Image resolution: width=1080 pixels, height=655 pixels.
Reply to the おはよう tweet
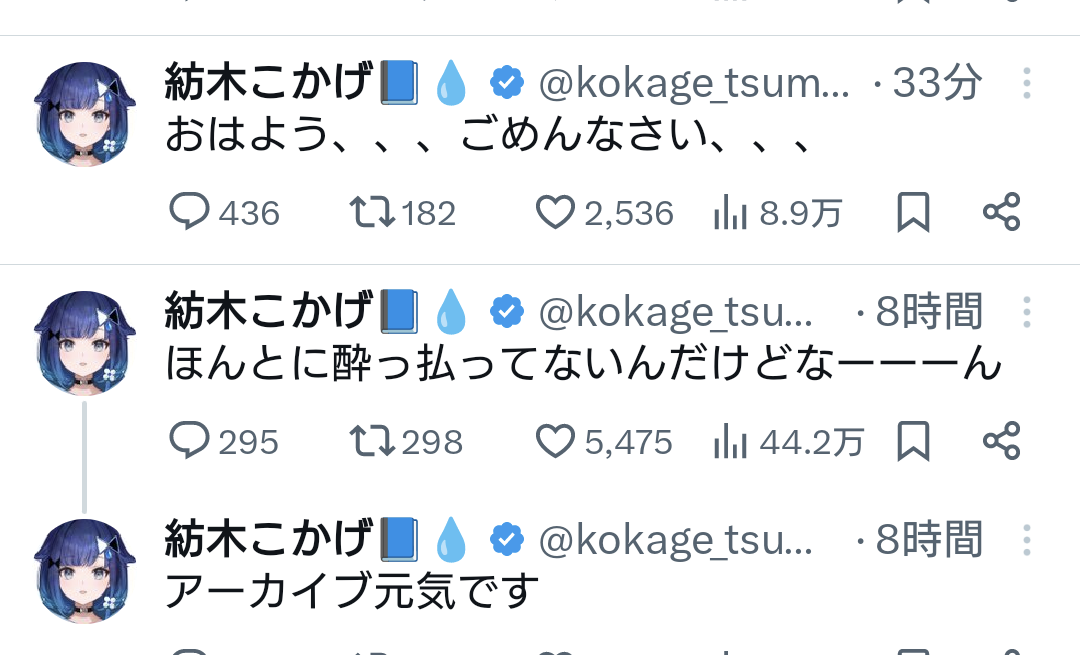pyautogui.click(x=190, y=212)
